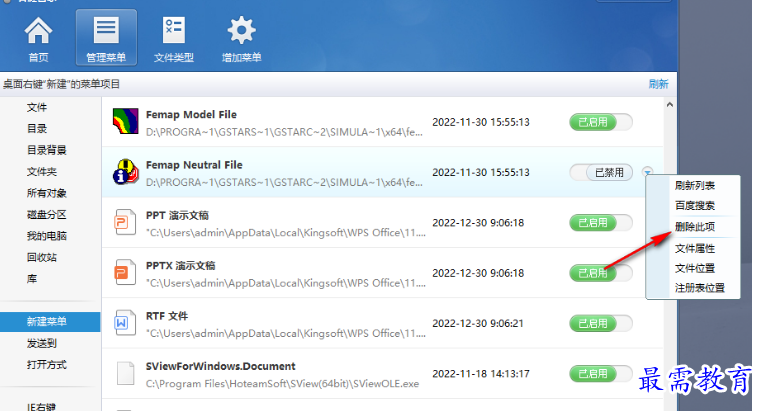Select 文件位置 in the context menu
The width and height of the screenshot is (760, 411).
tap(695, 269)
